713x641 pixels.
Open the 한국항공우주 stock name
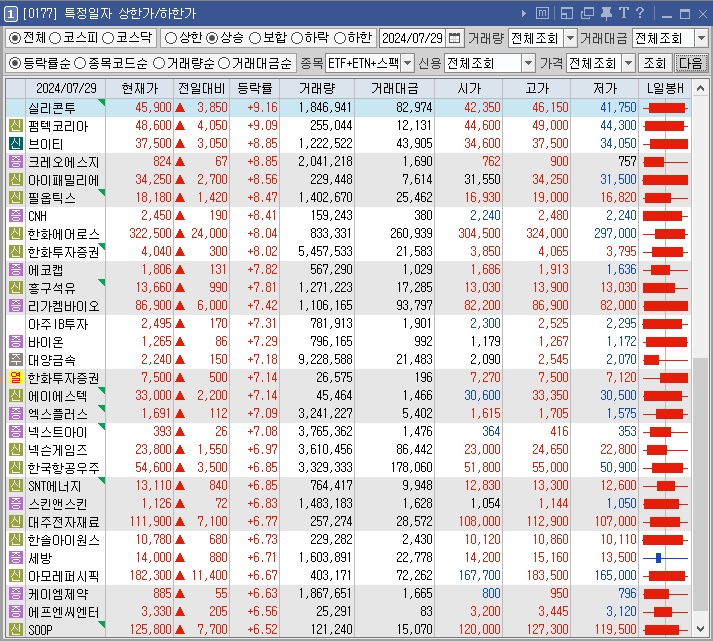[63, 468]
